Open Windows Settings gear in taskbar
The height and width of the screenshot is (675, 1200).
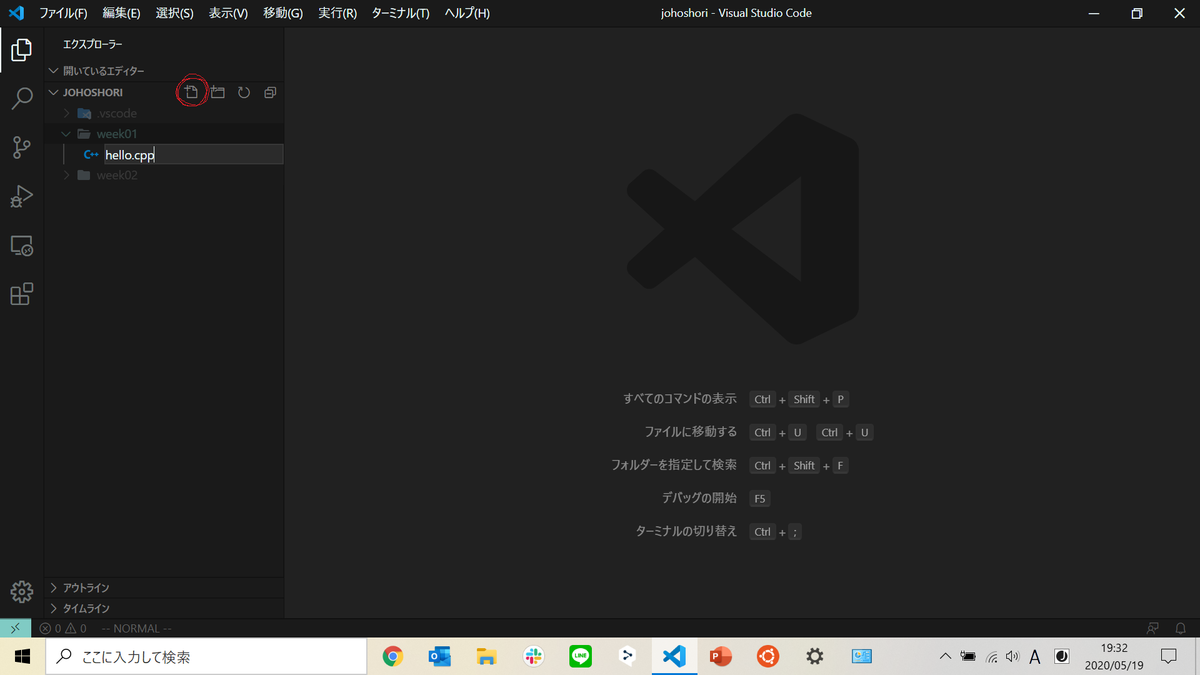[815, 656]
